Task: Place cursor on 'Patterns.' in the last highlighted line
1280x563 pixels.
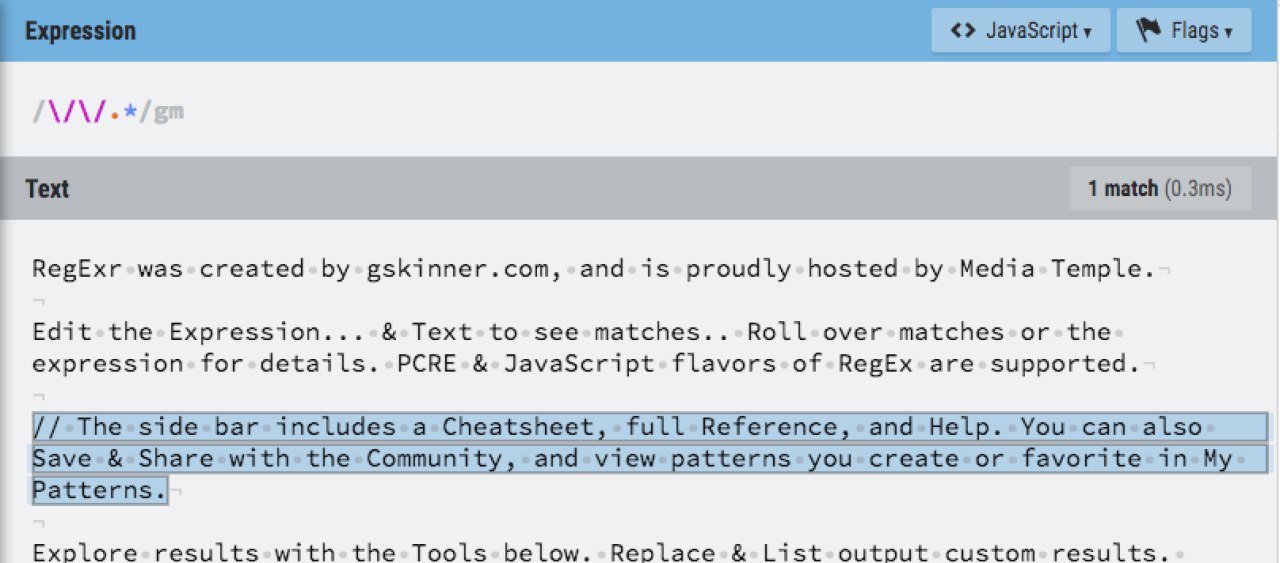Action: tap(99, 491)
